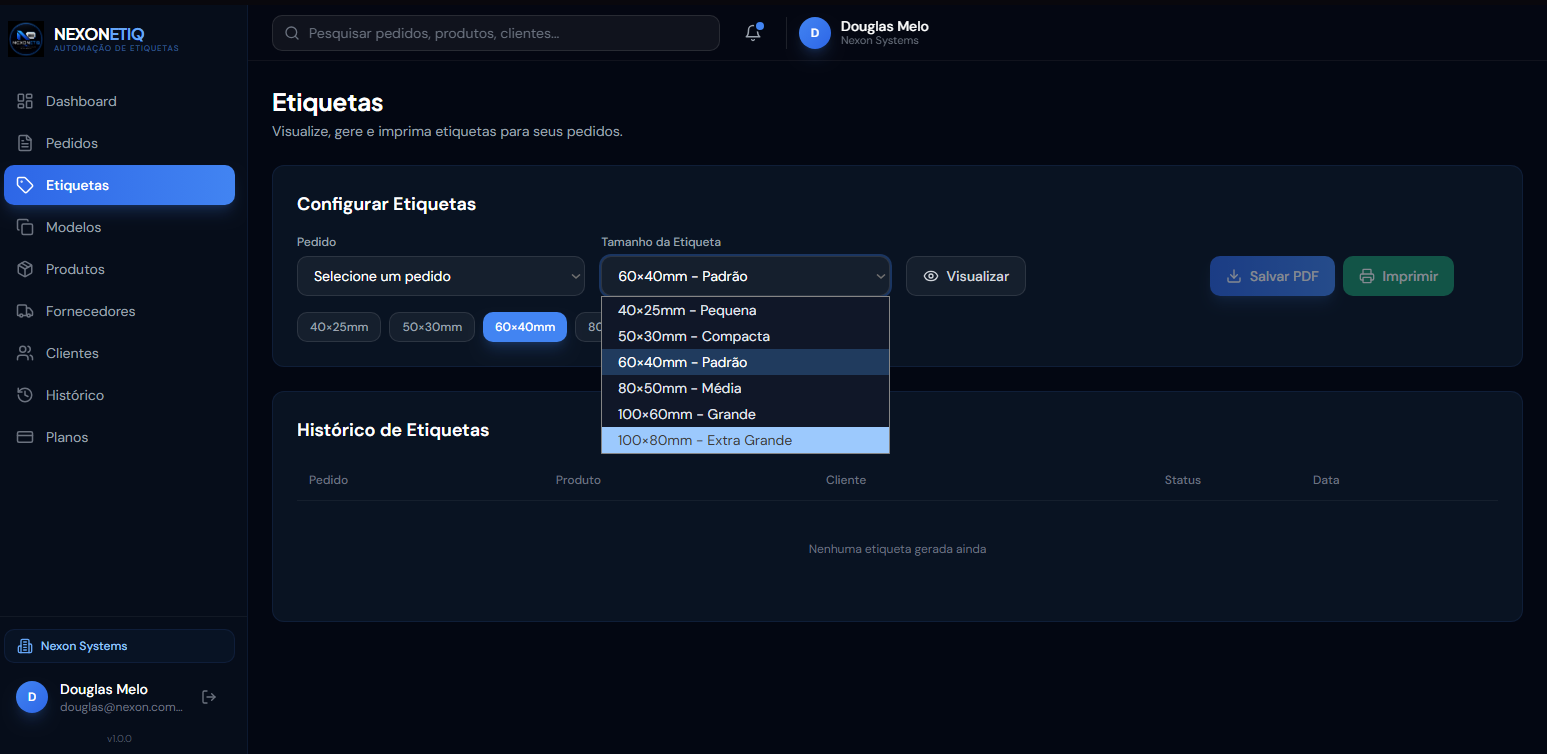This screenshot has height=754, width=1547.
Task: Click the logout arrow icon
Action: coord(209,697)
